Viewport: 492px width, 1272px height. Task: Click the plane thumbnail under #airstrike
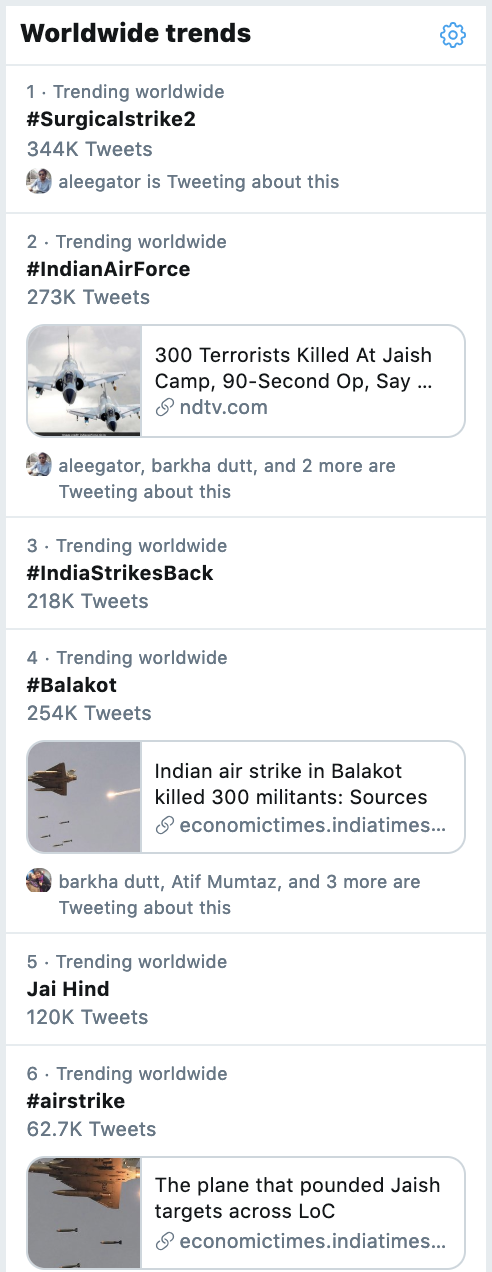pyautogui.click(x=84, y=1213)
